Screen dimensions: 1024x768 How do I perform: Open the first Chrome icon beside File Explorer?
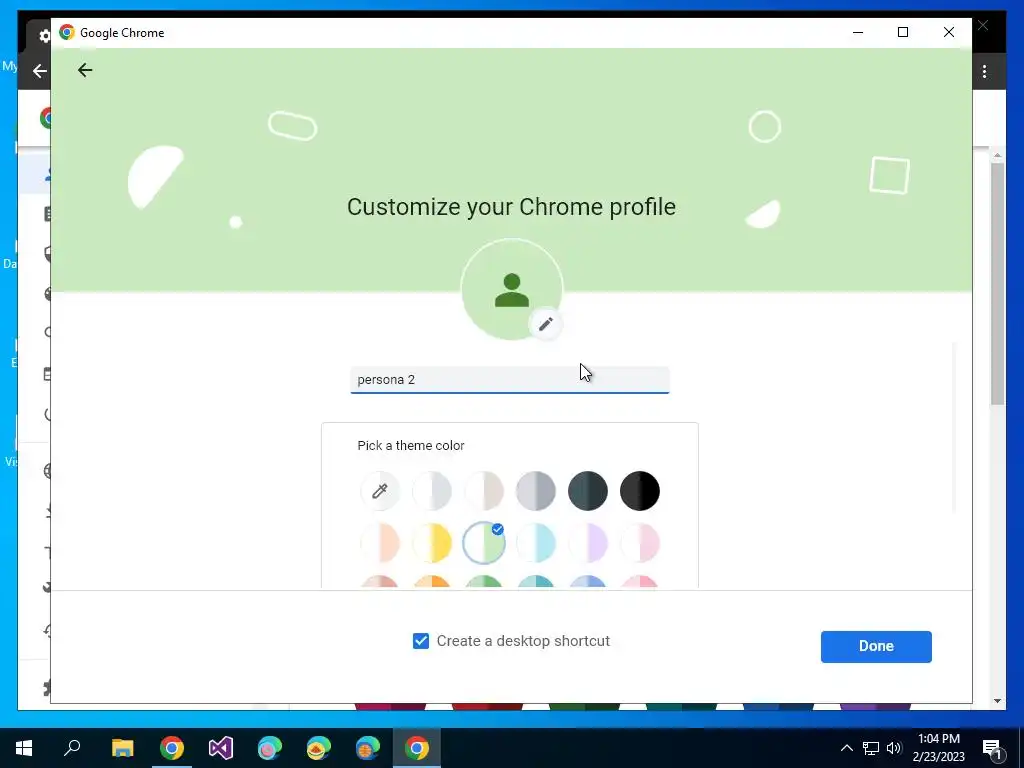point(172,748)
